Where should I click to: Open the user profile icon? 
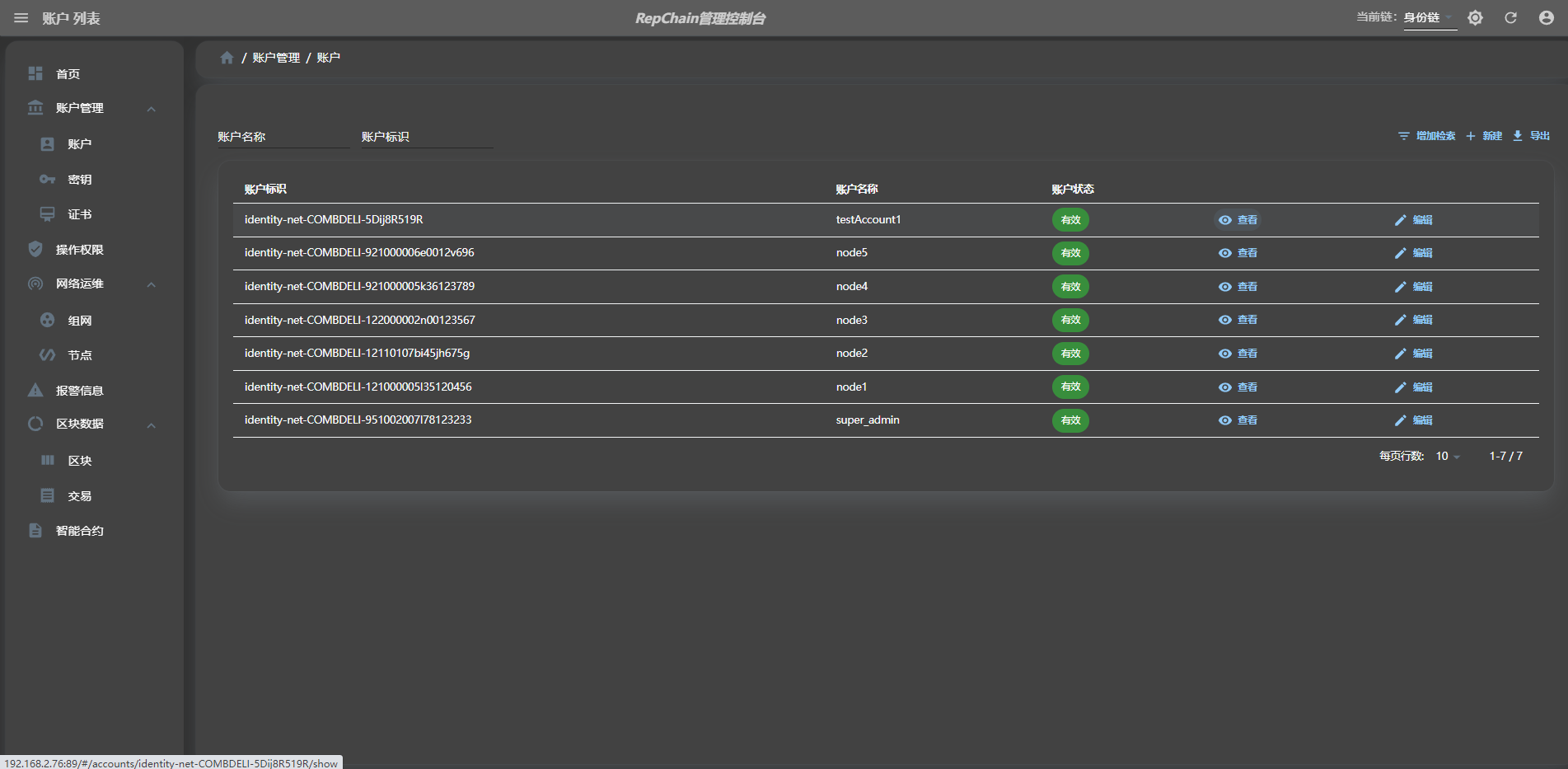click(x=1546, y=18)
